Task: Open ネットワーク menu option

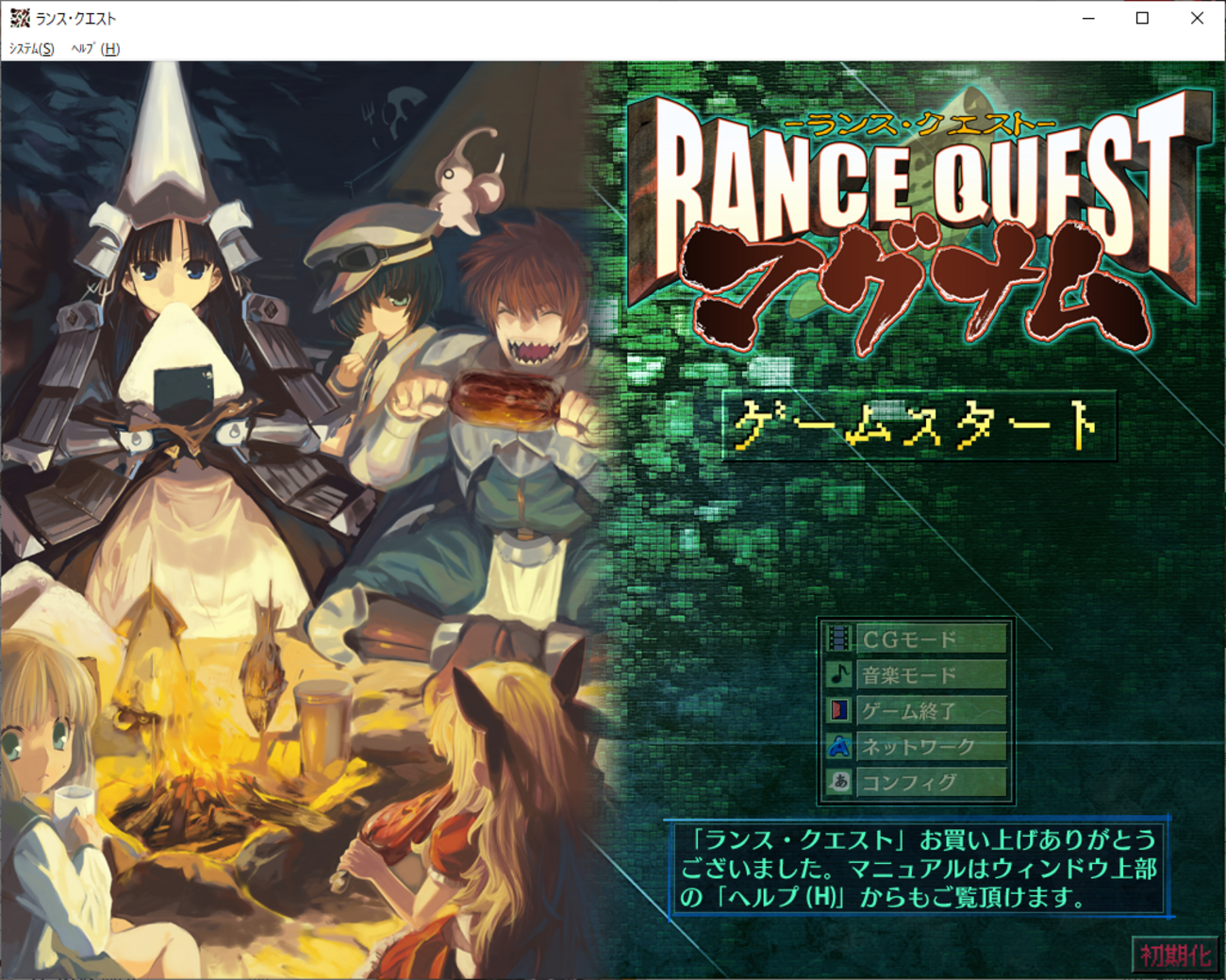Action: [931, 746]
